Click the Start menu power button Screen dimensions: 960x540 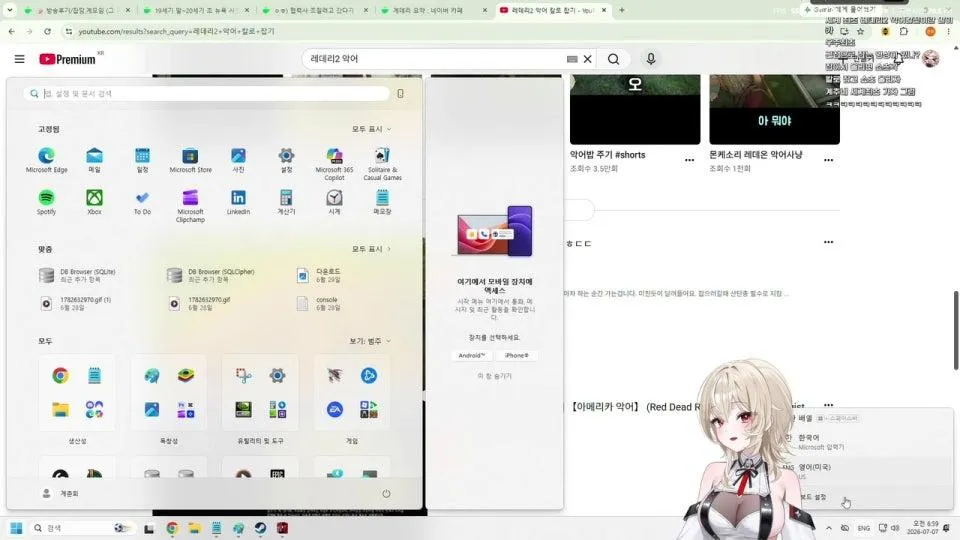tap(386, 493)
